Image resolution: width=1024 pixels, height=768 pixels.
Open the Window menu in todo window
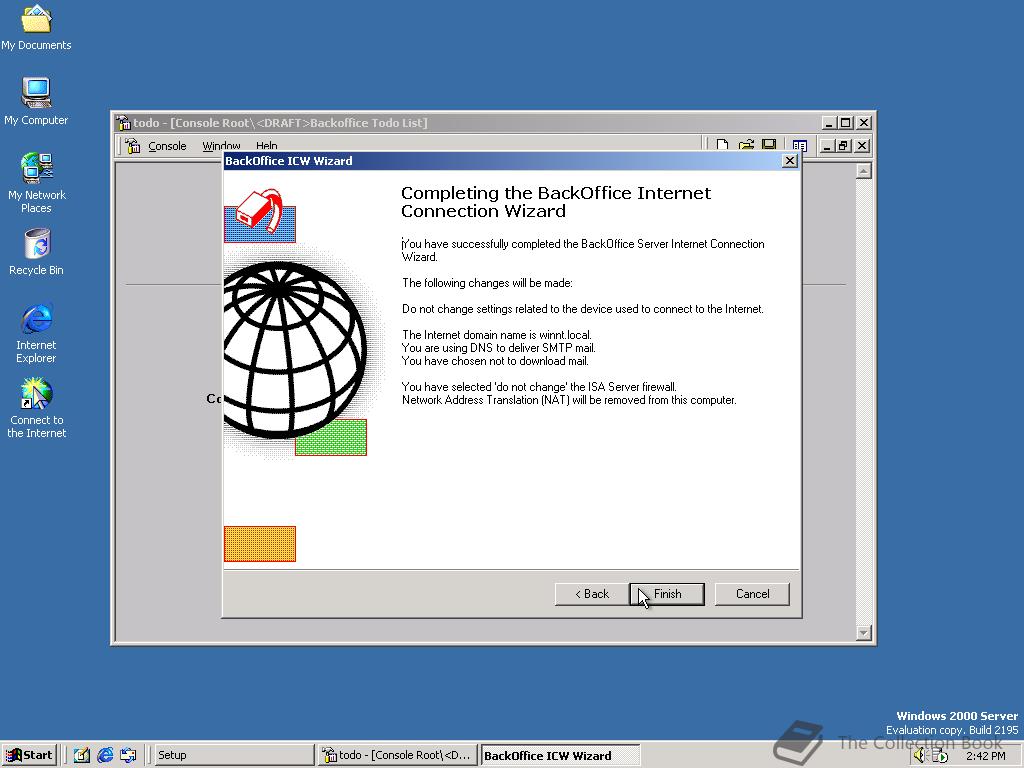(221, 146)
